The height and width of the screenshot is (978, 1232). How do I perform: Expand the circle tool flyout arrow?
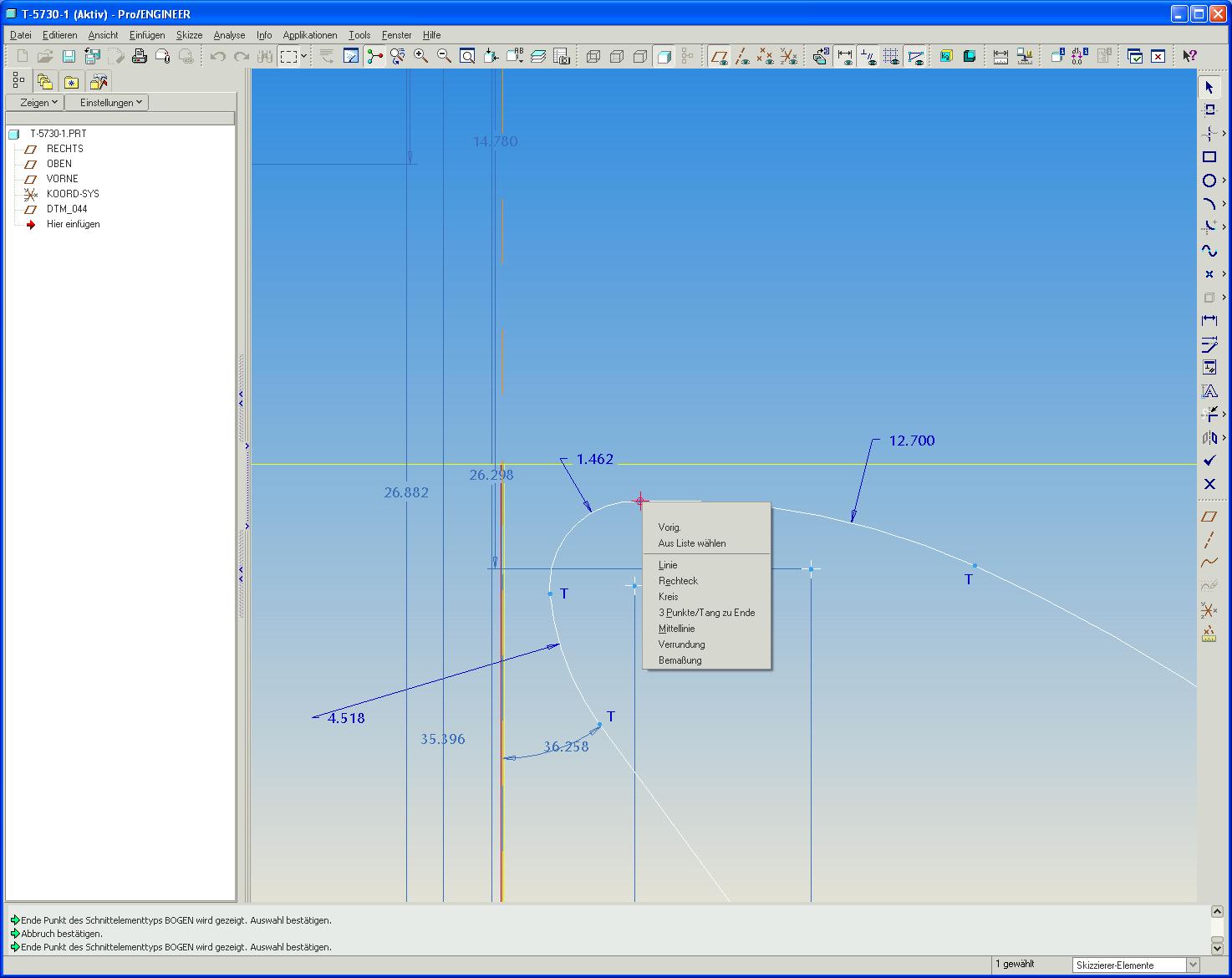(1224, 181)
